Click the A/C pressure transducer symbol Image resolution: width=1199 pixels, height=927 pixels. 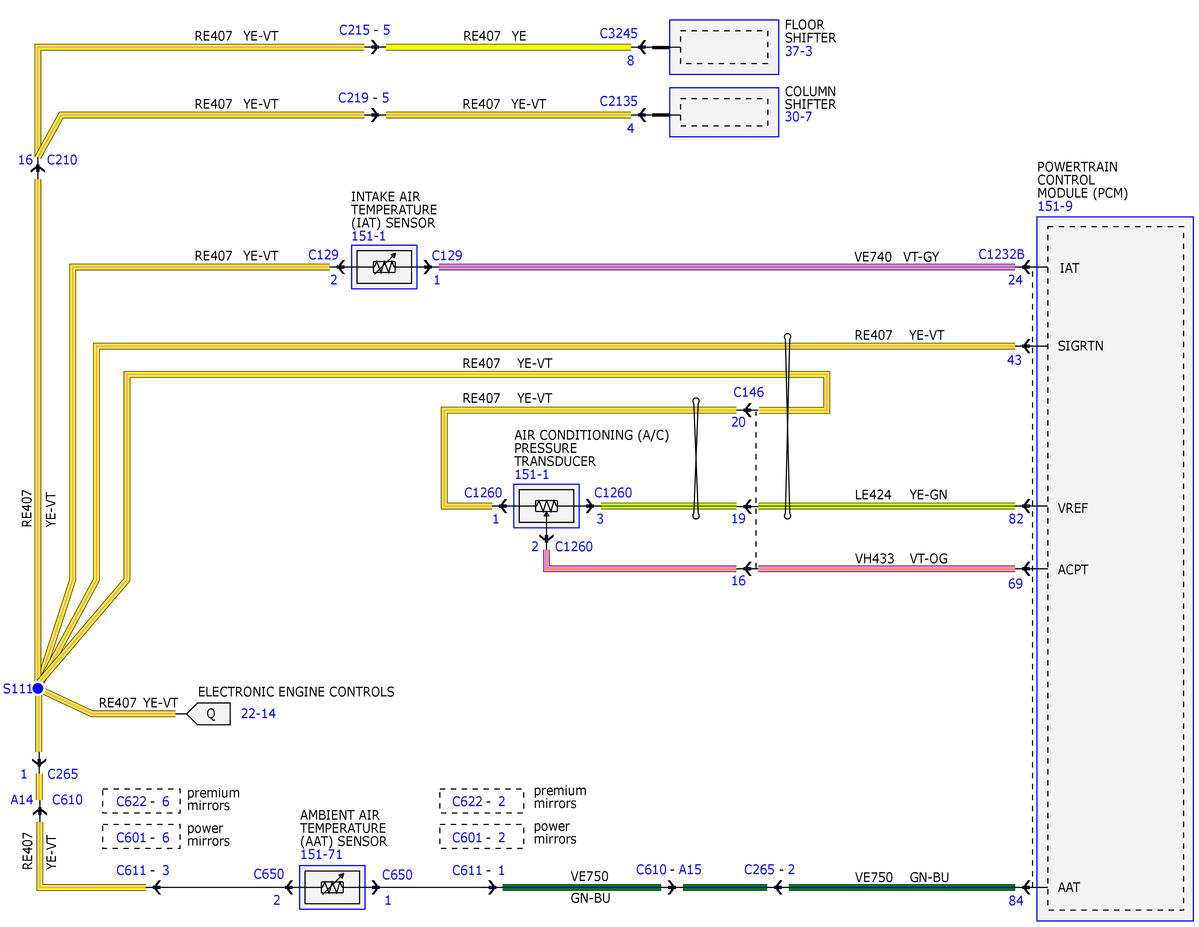[x=546, y=506]
